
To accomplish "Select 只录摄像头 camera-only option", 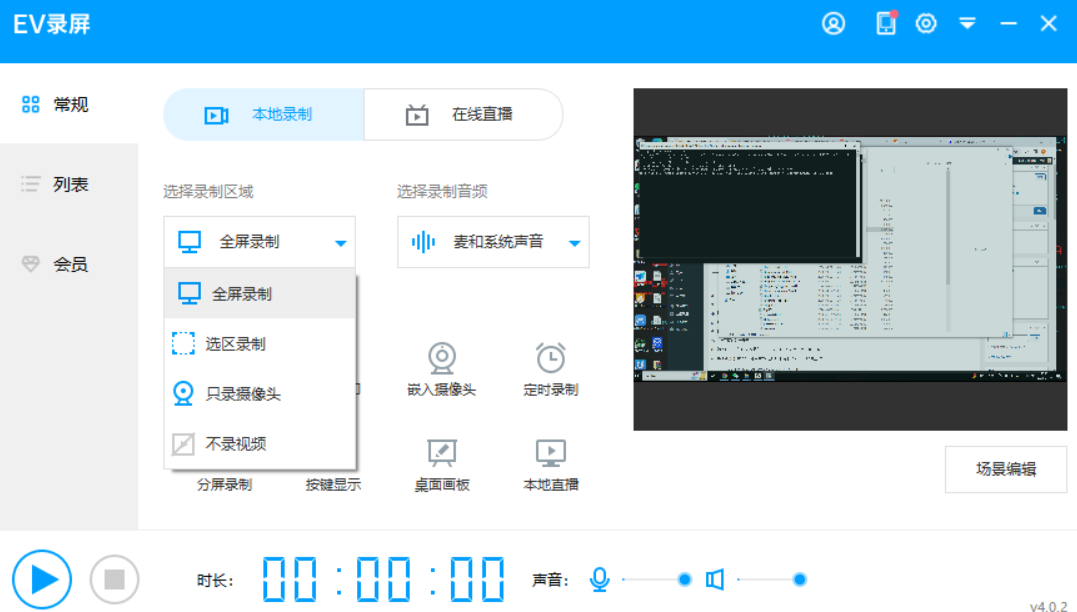I will tap(243, 394).
